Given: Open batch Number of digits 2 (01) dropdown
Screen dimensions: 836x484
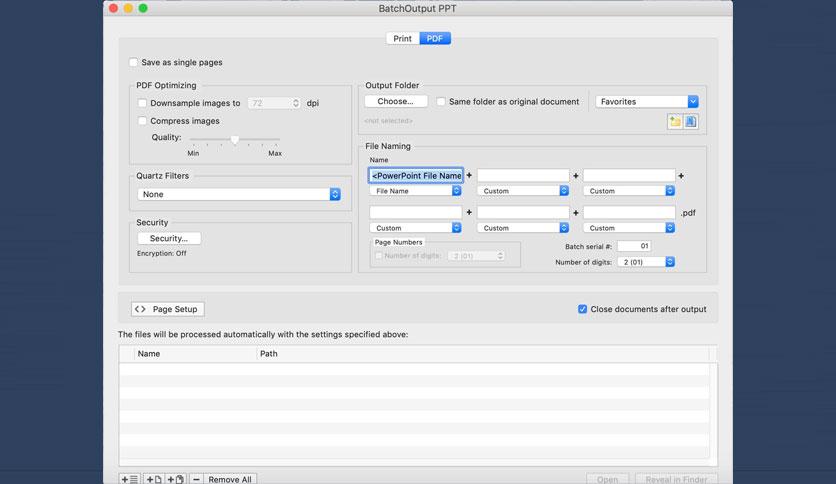Looking at the screenshot, I should 646,262.
